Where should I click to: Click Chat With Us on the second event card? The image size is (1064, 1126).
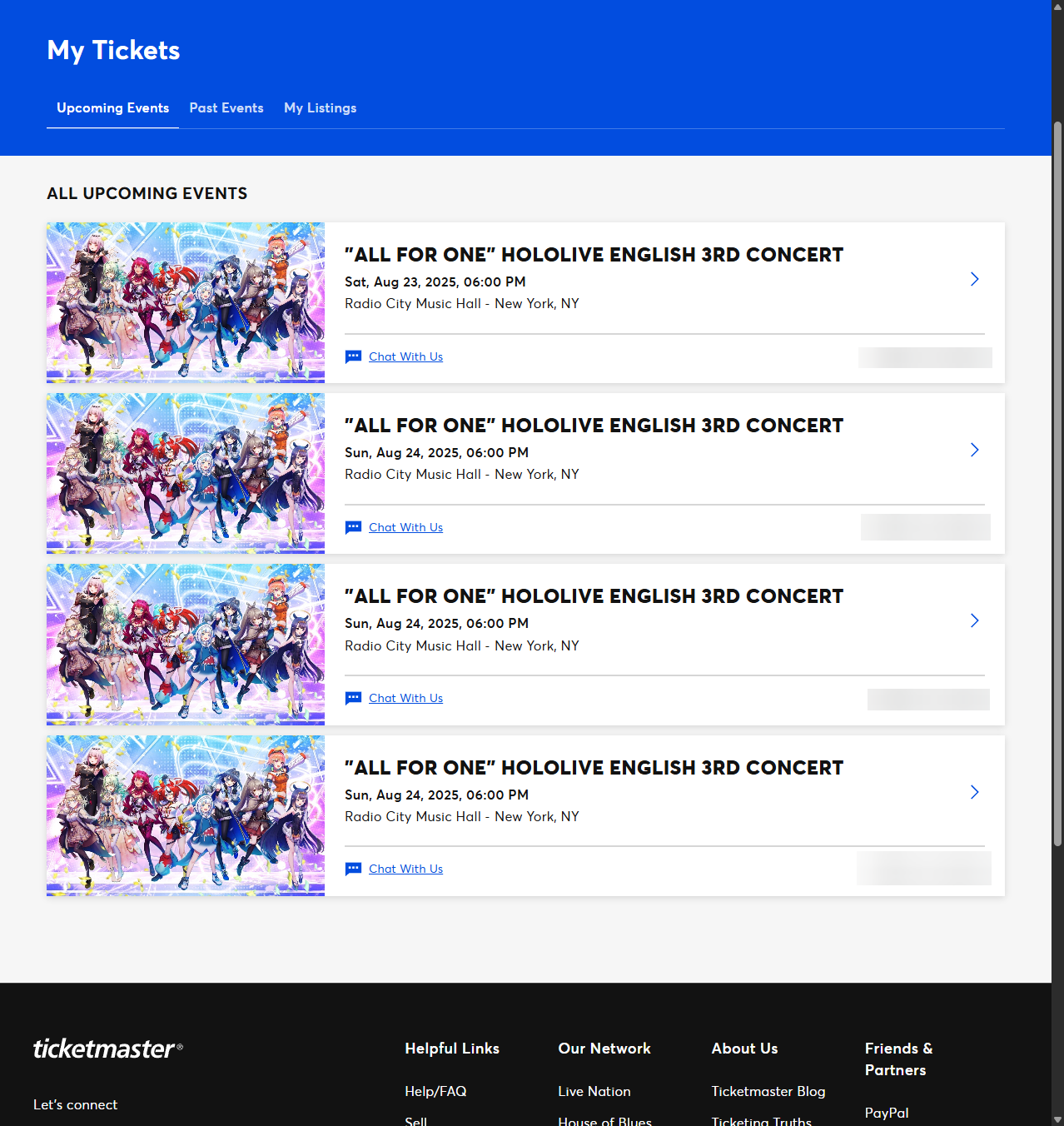coord(405,527)
